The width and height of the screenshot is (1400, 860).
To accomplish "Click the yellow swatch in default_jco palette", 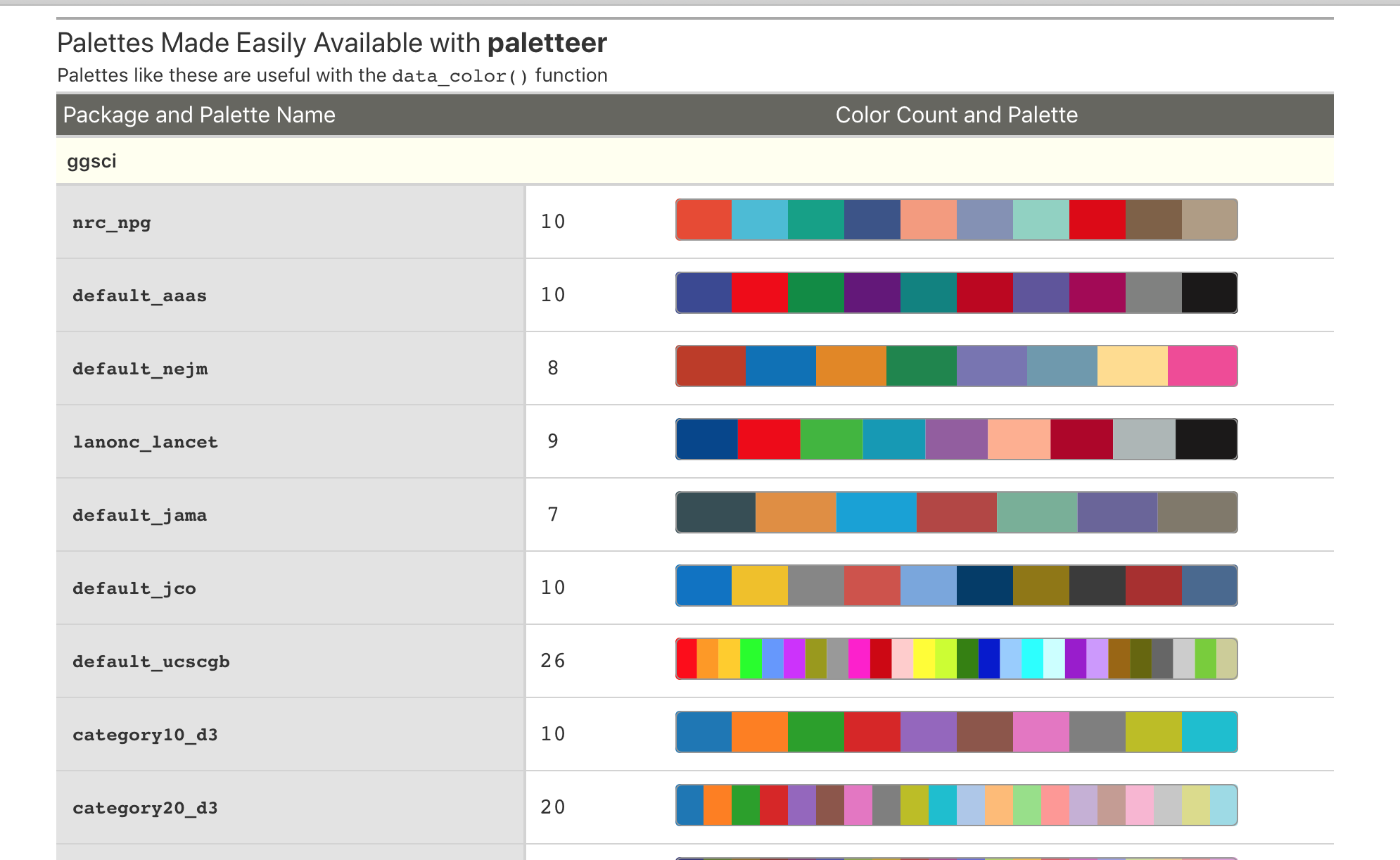I will click(759, 586).
